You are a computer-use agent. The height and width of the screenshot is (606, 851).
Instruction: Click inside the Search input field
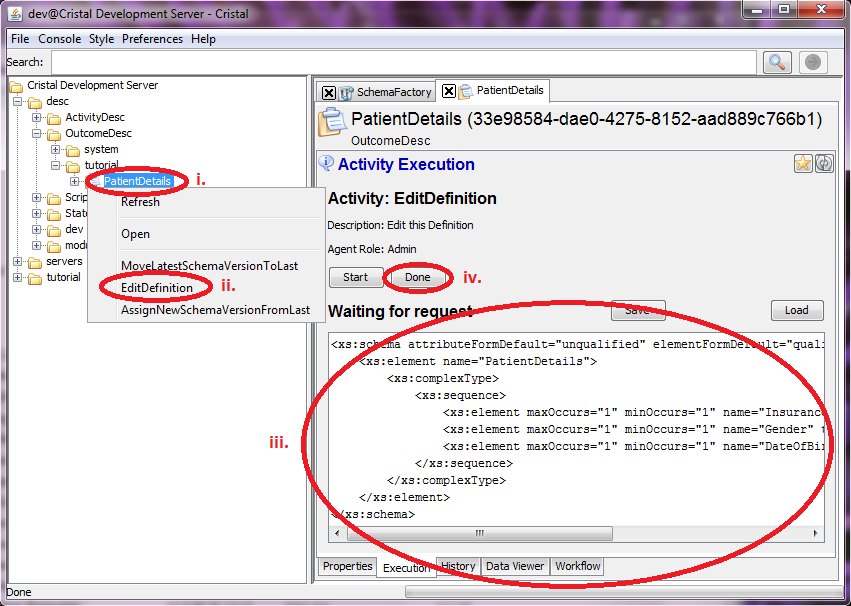[x=403, y=62]
